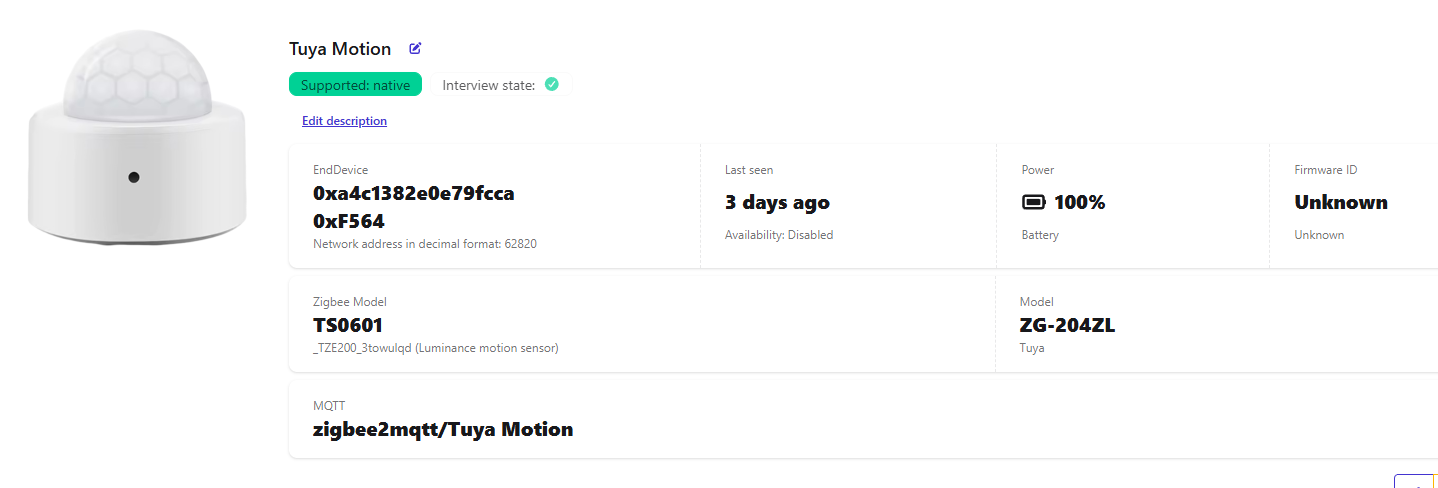The height and width of the screenshot is (488, 1438).
Task: Click the Supported: native badge
Action: click(x=355, y=85)
